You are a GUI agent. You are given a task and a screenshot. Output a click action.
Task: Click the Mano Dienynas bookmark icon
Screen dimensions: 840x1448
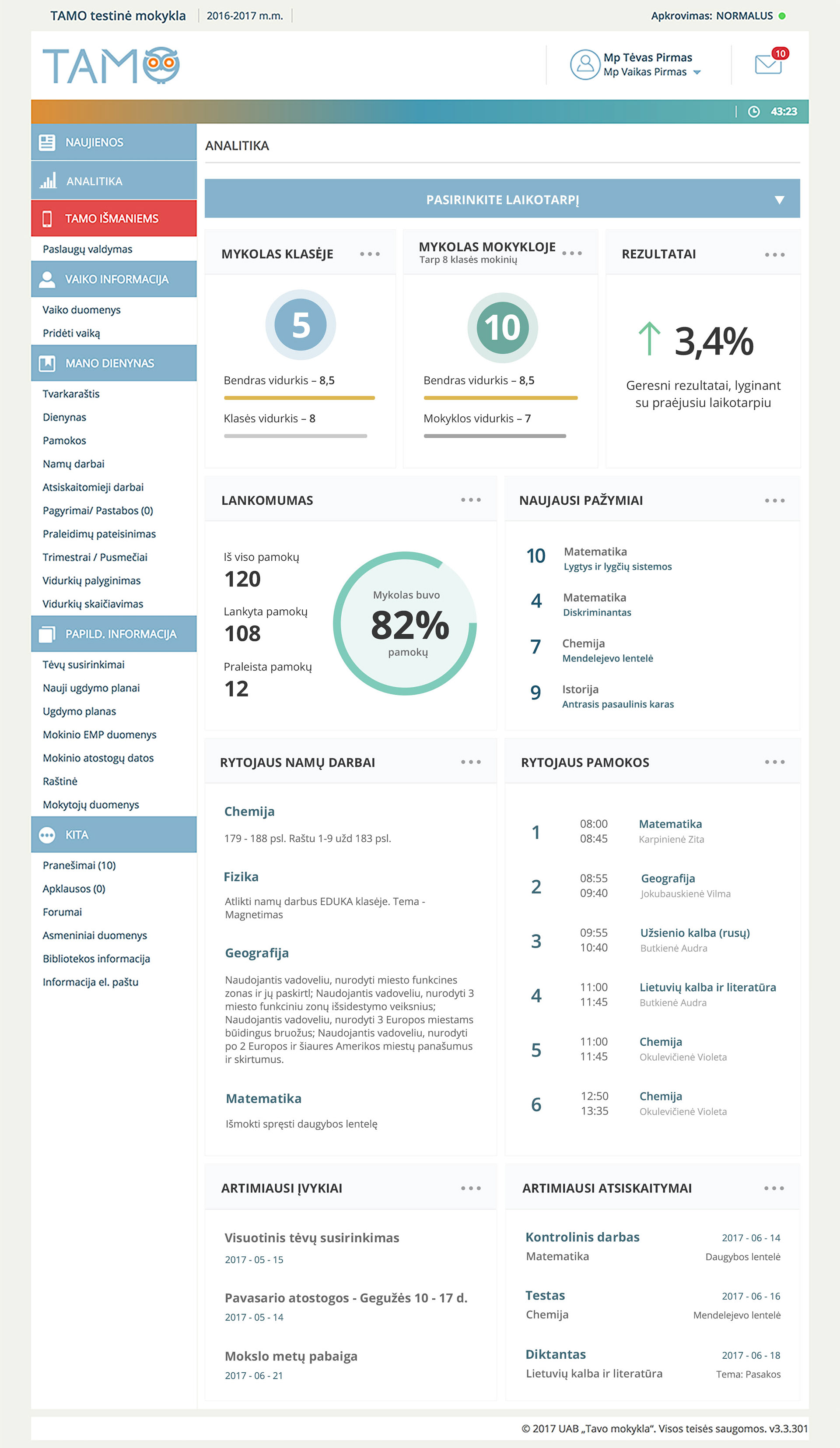click(x=46, y=363)
